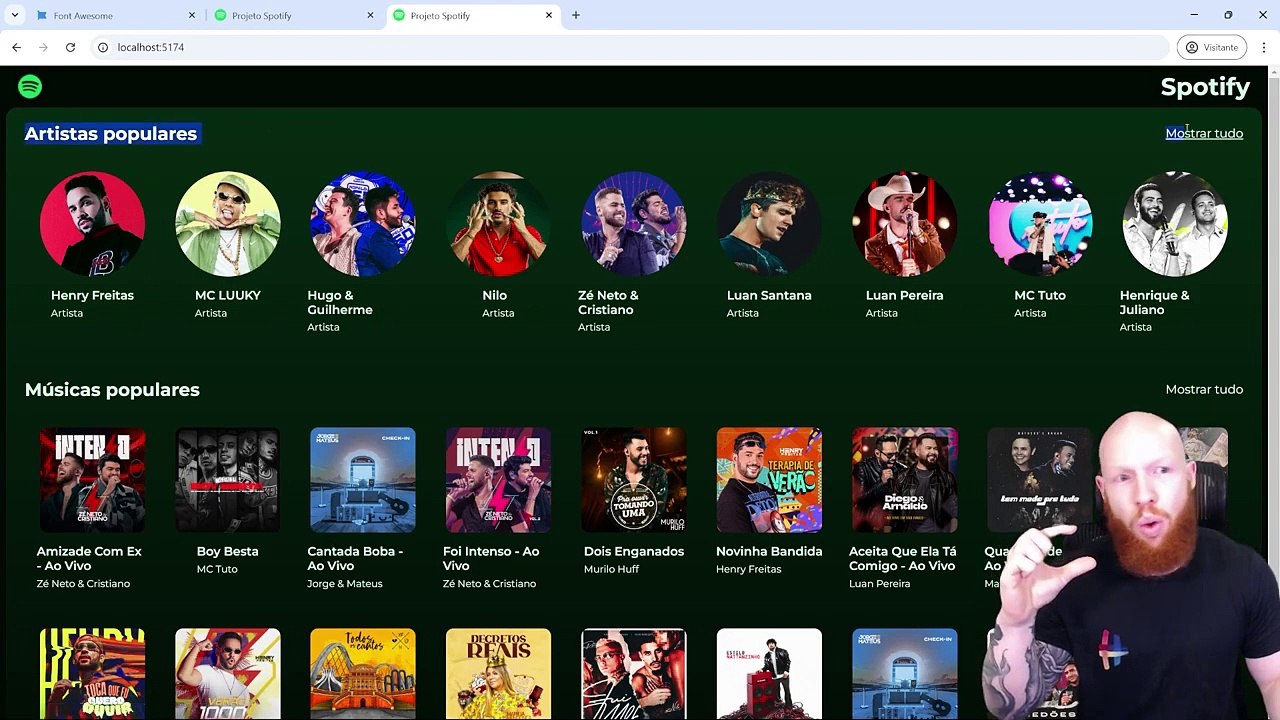Open Cantada Boba album cover

pyautogui.click(x=363, y=480)
